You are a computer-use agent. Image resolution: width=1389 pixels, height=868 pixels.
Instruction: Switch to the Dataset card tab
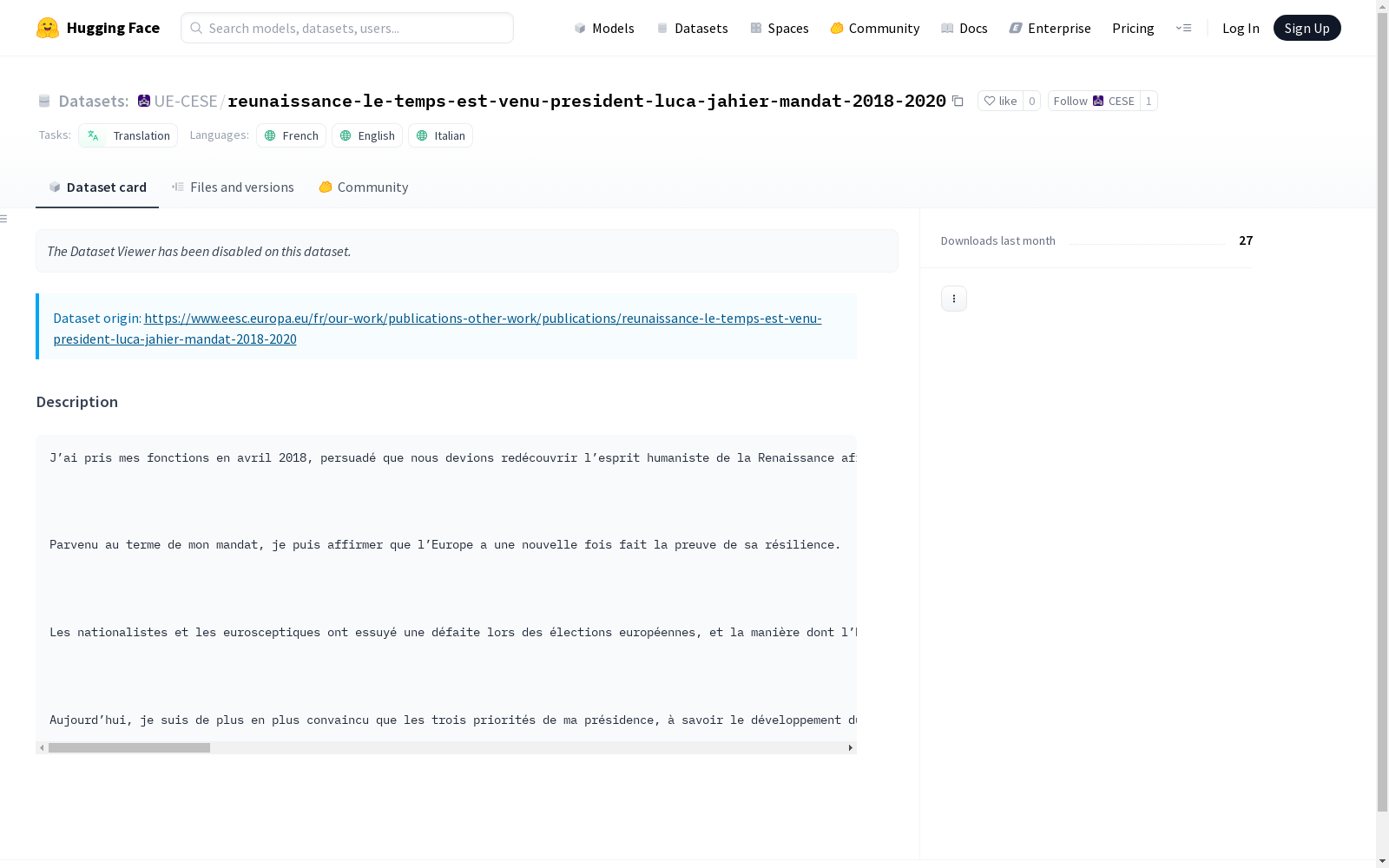tap(97, 187)
